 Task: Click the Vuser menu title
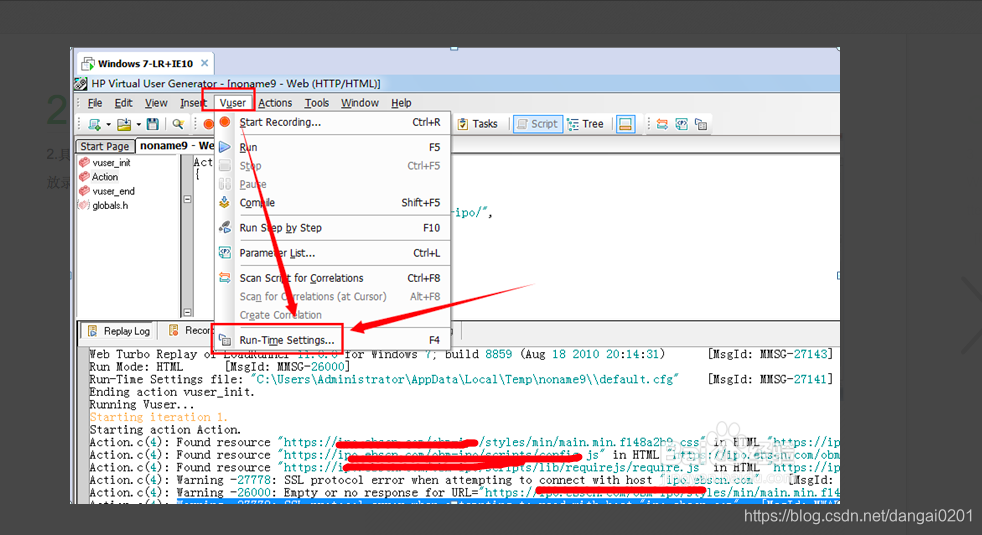(232, 103)
